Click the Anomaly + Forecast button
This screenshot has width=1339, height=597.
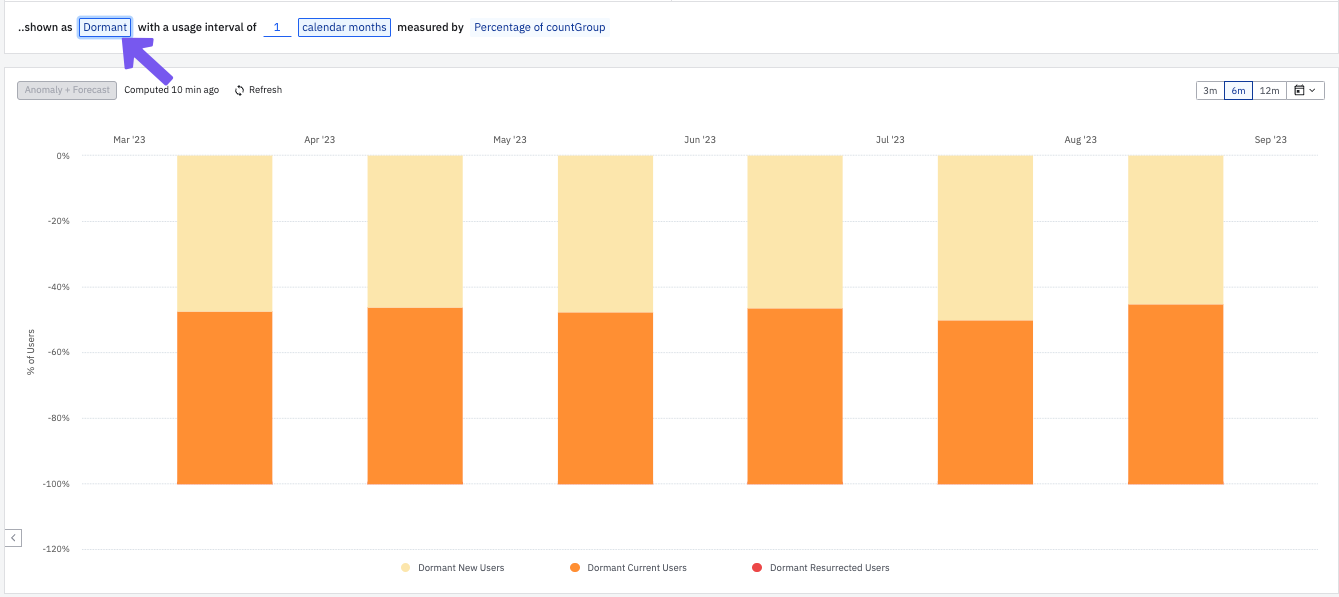click(x=66, y=89)
